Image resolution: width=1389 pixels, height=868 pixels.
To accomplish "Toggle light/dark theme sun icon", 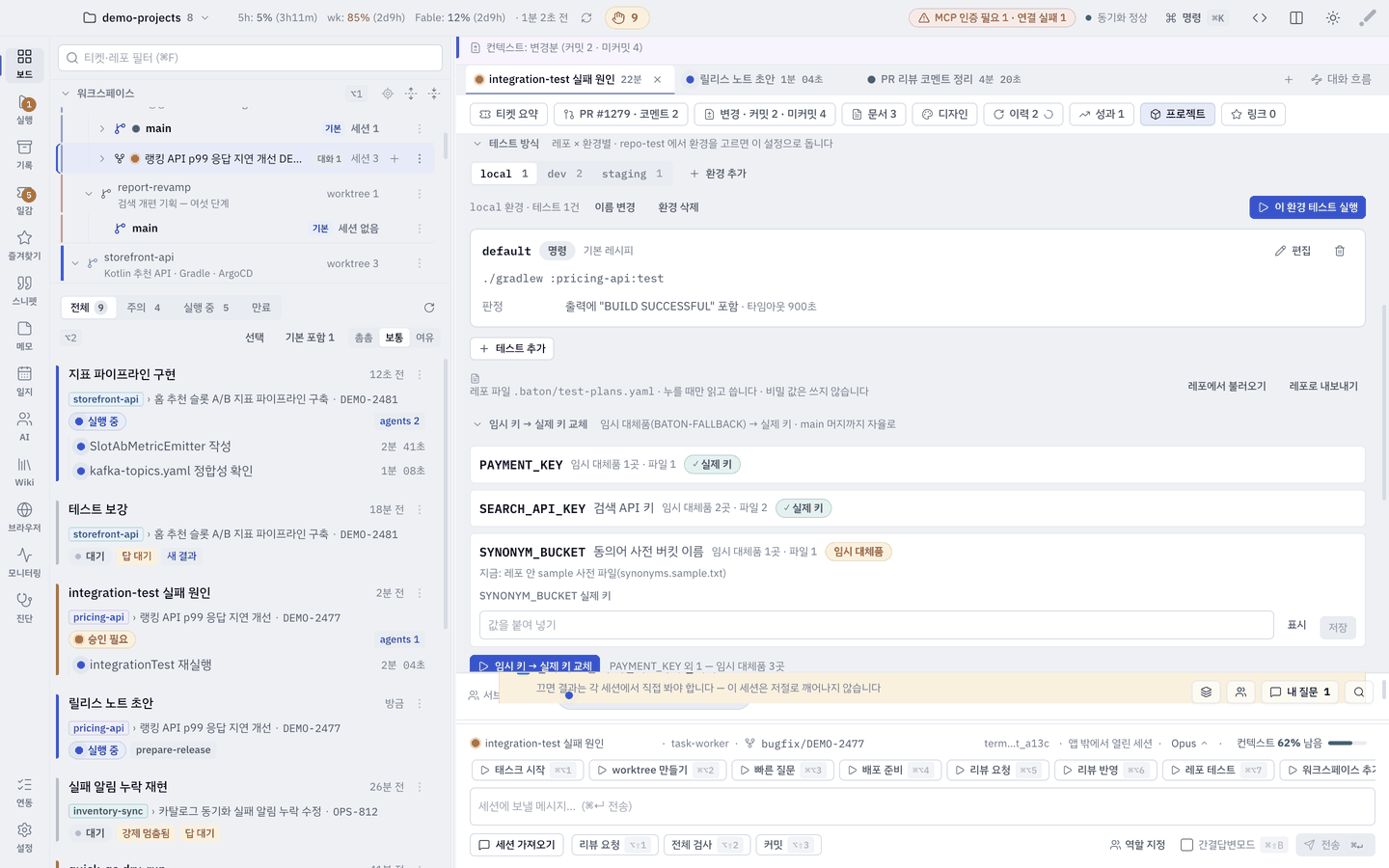I will click(x=1333, y=17).
